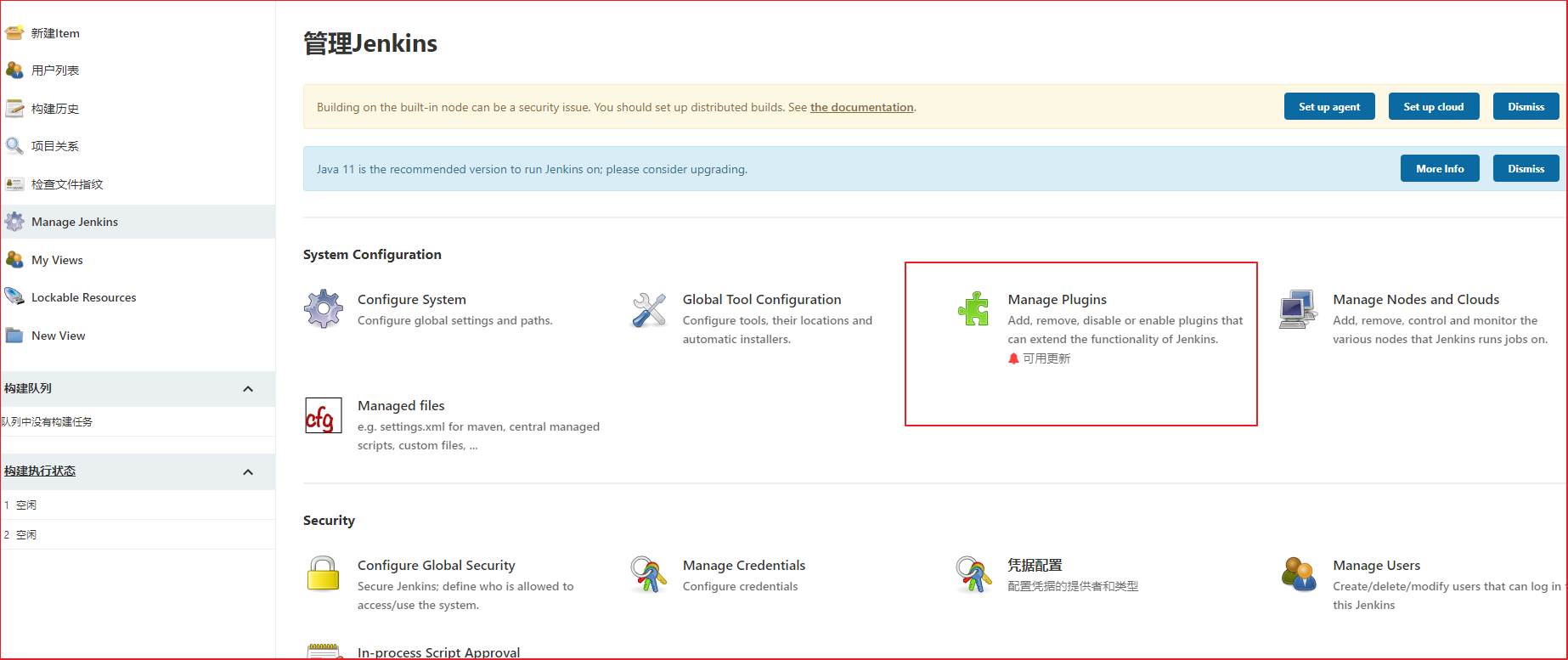Image resolution: width=1568 pixels, height=660 pixels.
Task: Click the Configure Global Security padlock icon
Action: (324, 574)
